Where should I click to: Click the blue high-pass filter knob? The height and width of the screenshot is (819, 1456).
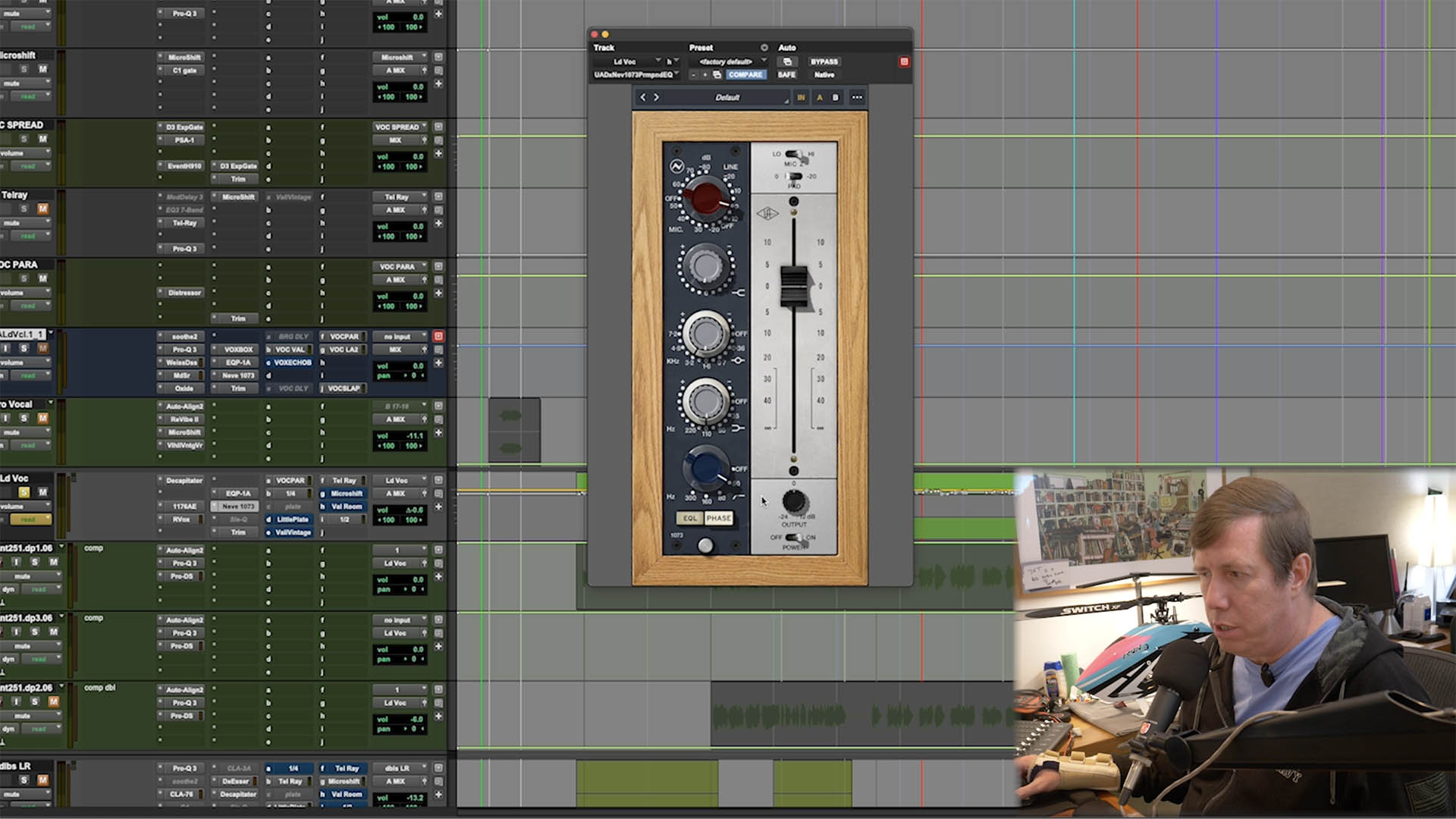(705, 467)
